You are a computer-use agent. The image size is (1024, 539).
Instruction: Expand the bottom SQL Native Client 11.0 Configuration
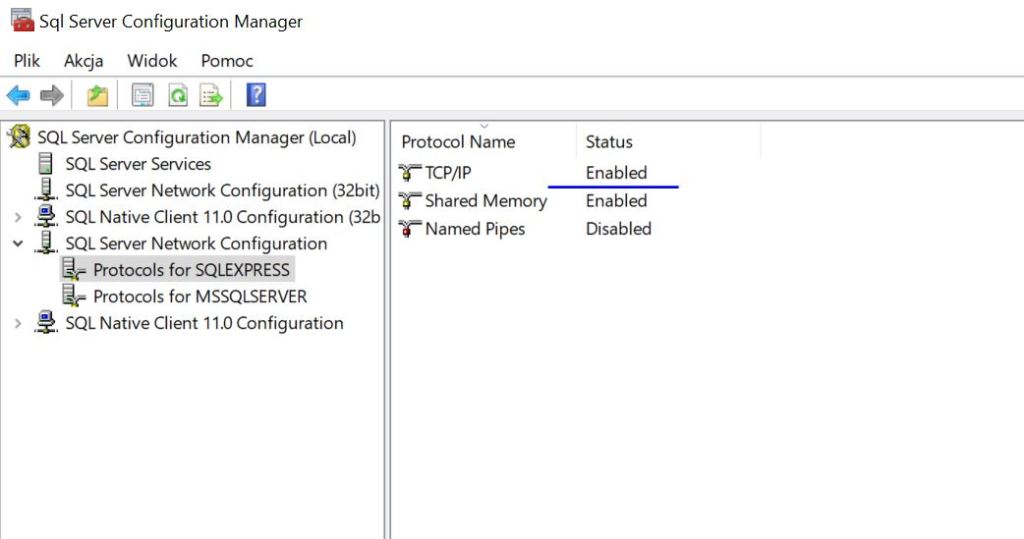[x=18, y=323]
